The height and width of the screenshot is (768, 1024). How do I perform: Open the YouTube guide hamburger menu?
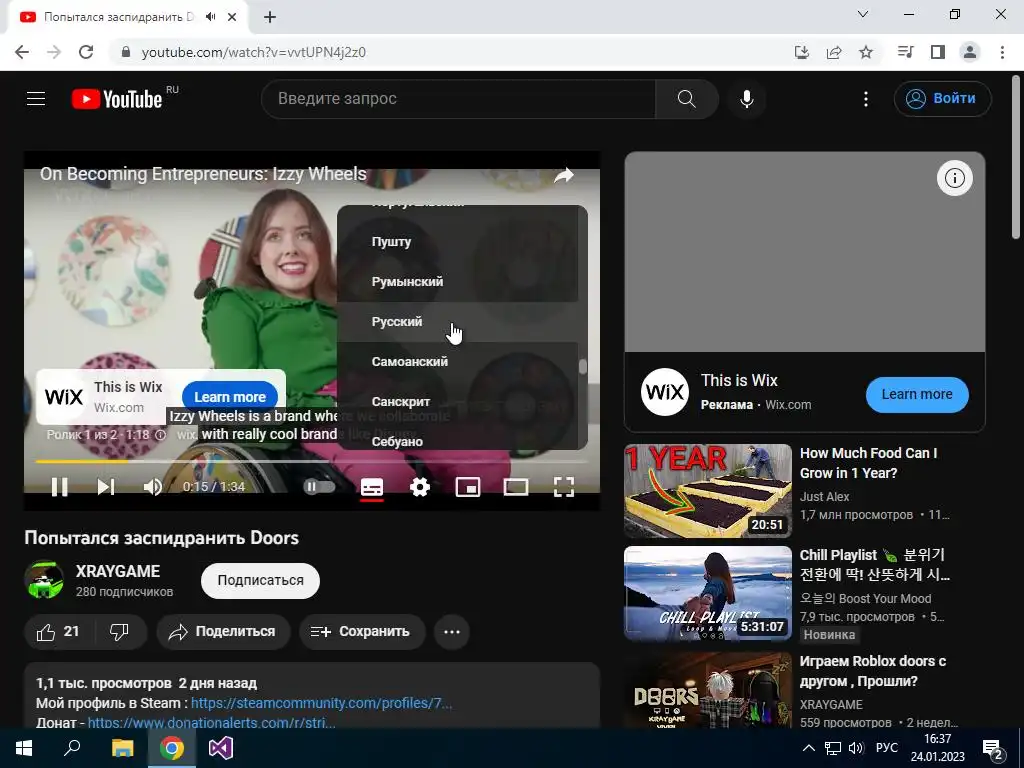point(36,99)
